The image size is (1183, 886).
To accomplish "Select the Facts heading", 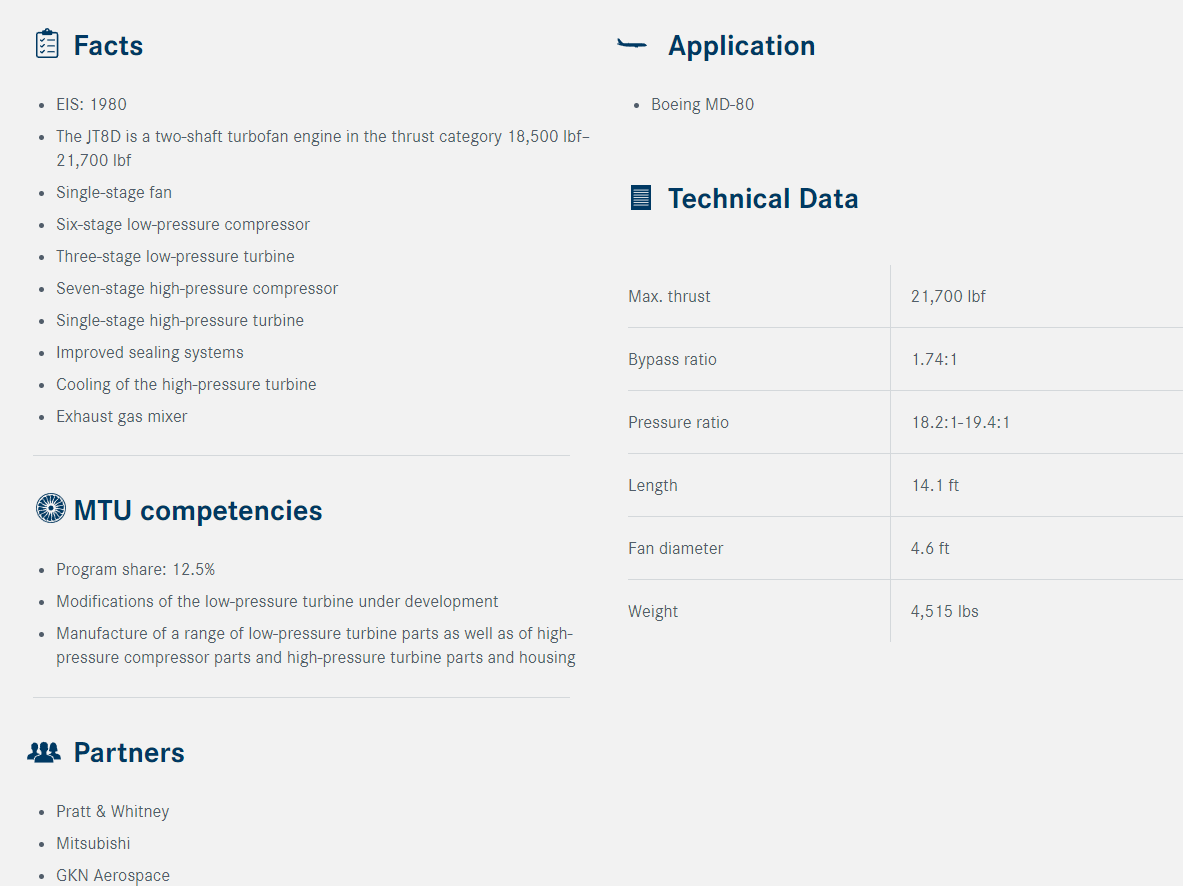I will (108, 45).
